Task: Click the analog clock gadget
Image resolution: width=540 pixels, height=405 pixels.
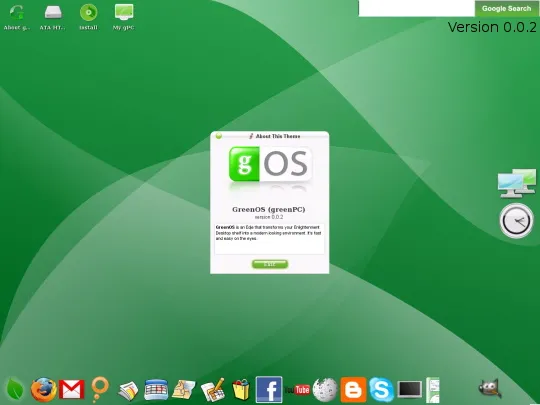Action: click(516, 221)
